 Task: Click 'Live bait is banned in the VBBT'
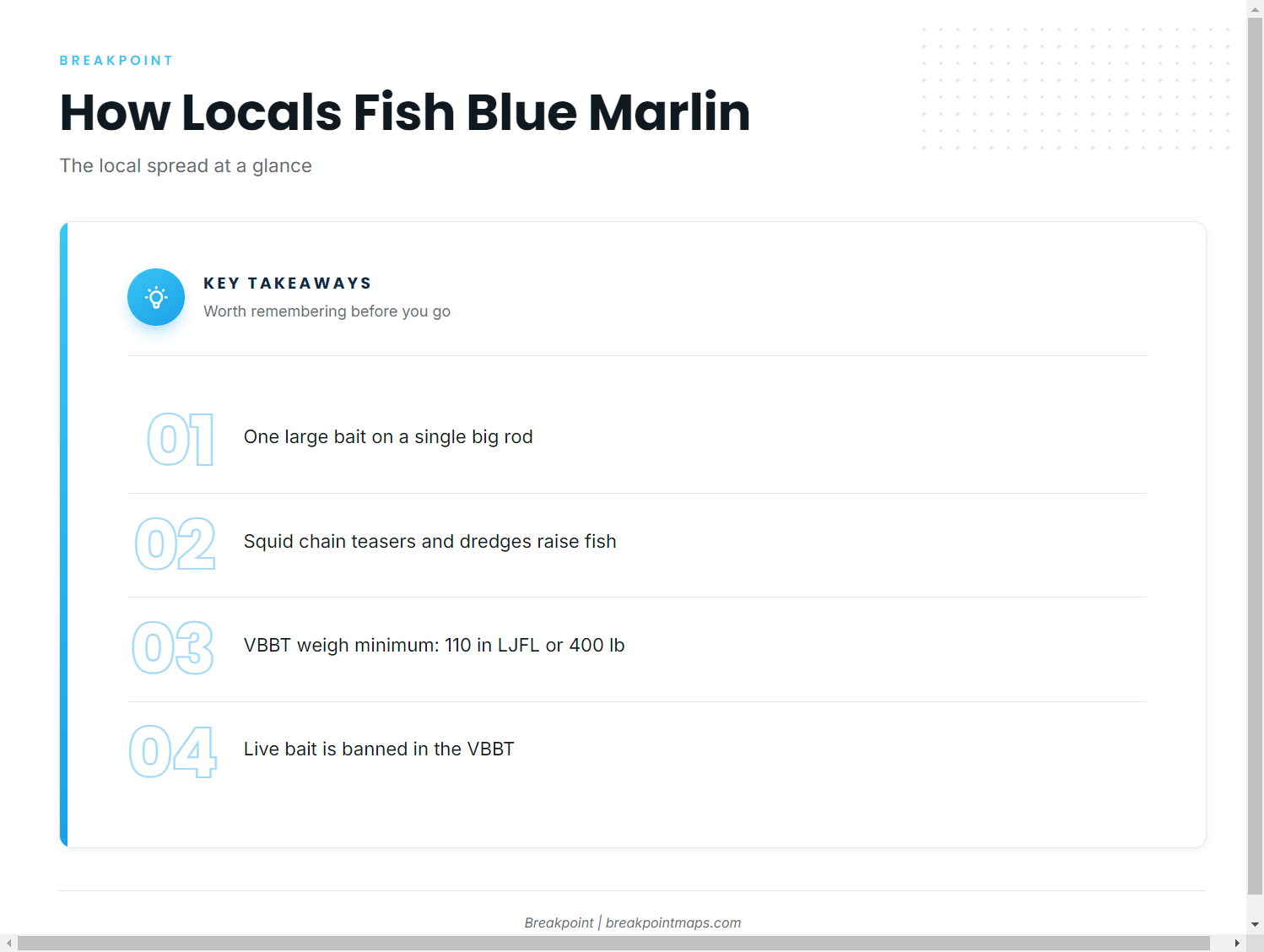[379, 749]
